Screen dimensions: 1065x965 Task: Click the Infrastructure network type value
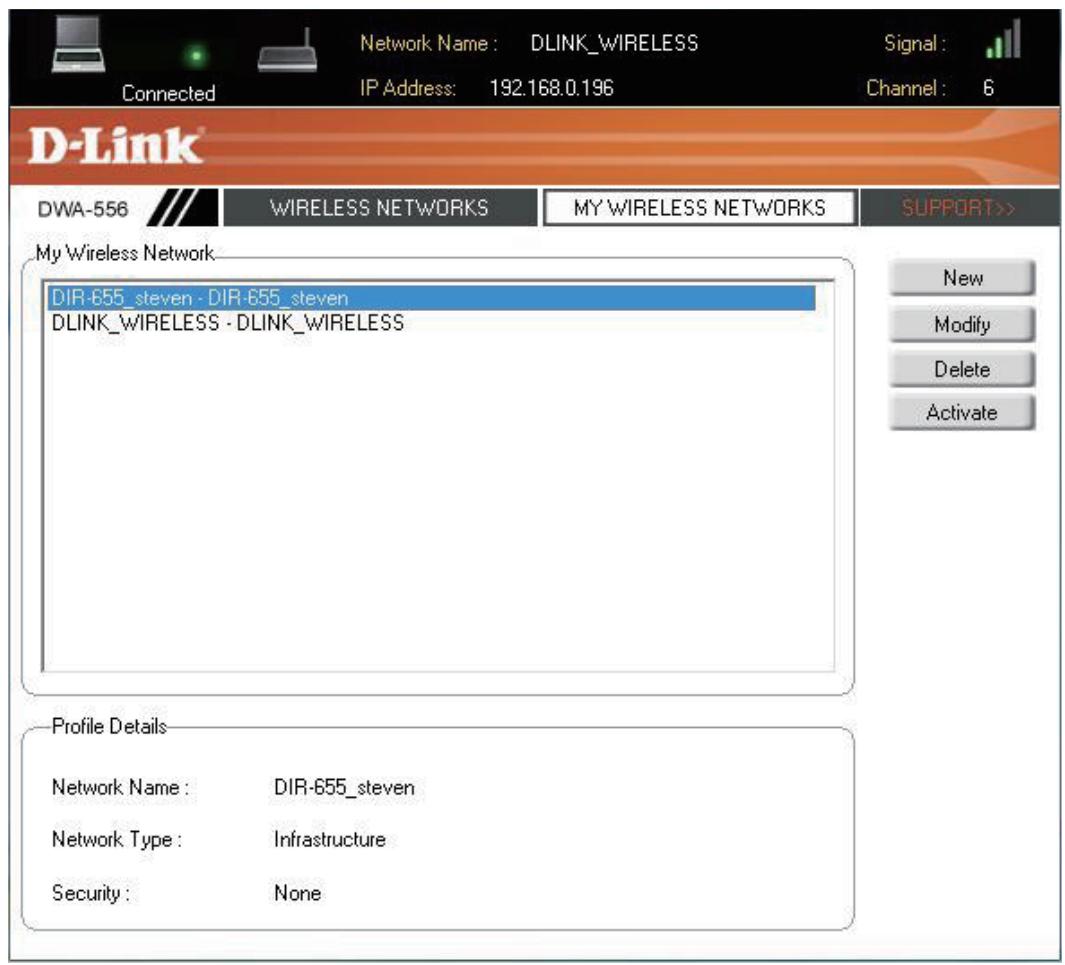click(329, 839)
